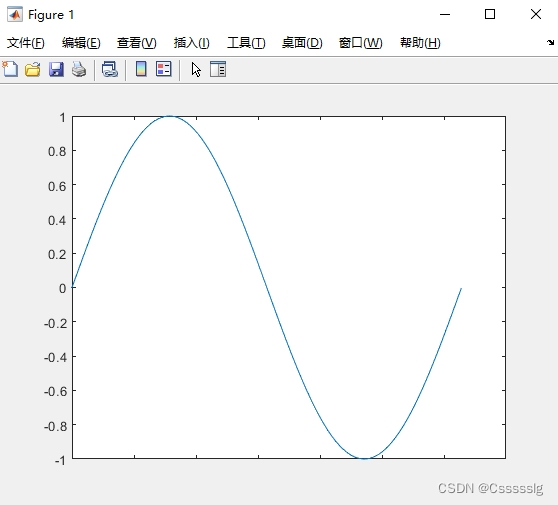Open the Property Inspector icon
Image resolution: width=558 pixels, height=505 pixels.
tap(218, 69)
